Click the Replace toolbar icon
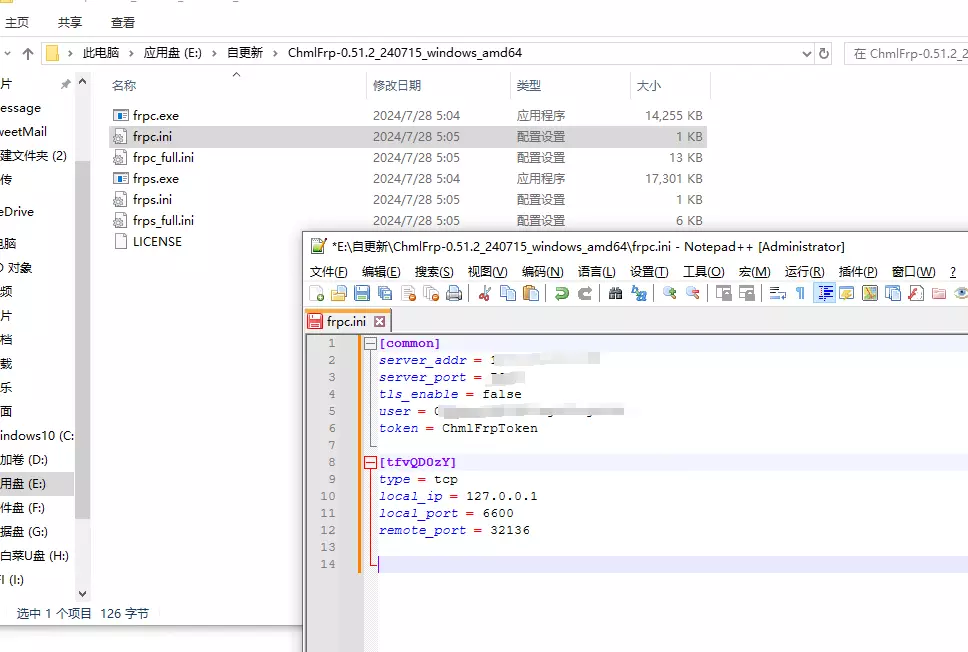 [x=638, y=293]
